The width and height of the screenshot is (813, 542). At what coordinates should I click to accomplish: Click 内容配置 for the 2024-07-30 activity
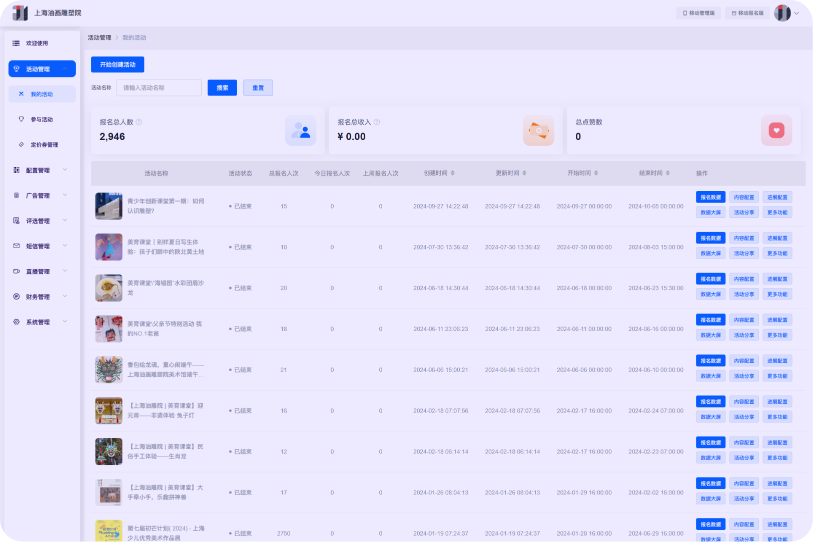click(744, 238)
